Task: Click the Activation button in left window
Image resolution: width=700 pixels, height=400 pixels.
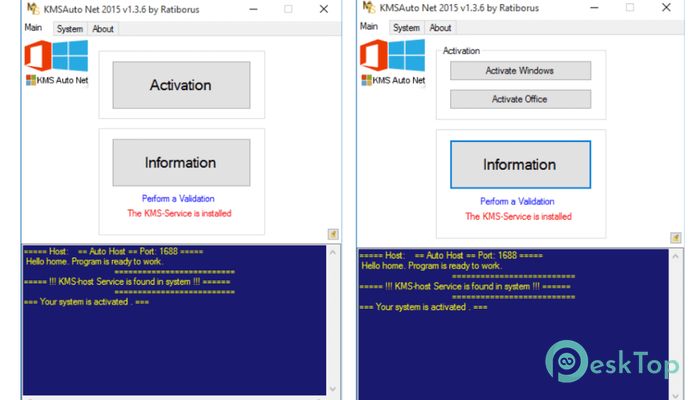Action: coord(181,85)
